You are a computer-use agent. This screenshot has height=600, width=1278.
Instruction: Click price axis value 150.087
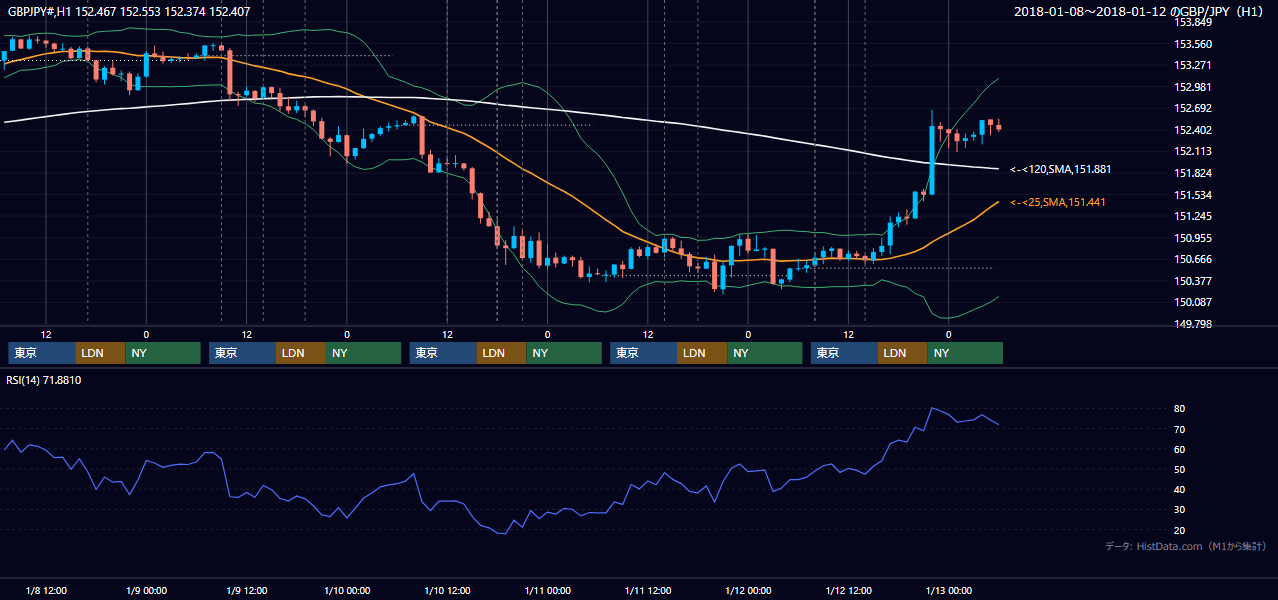[x=1193, y=302]
